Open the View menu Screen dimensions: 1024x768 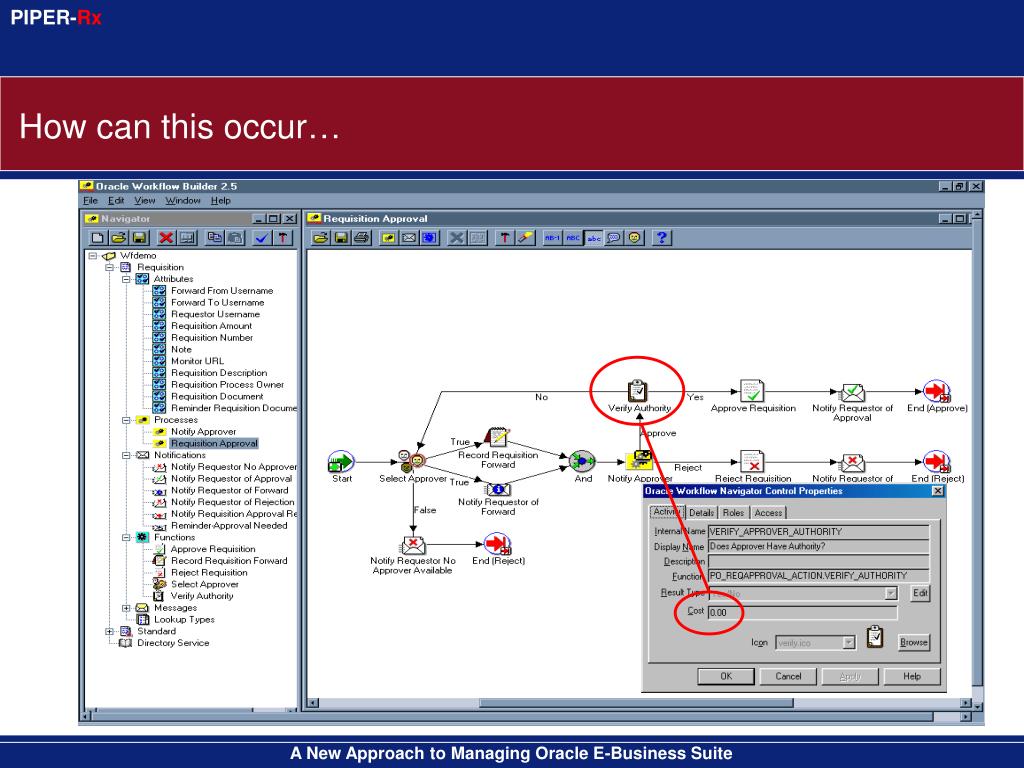pos(144,200)
